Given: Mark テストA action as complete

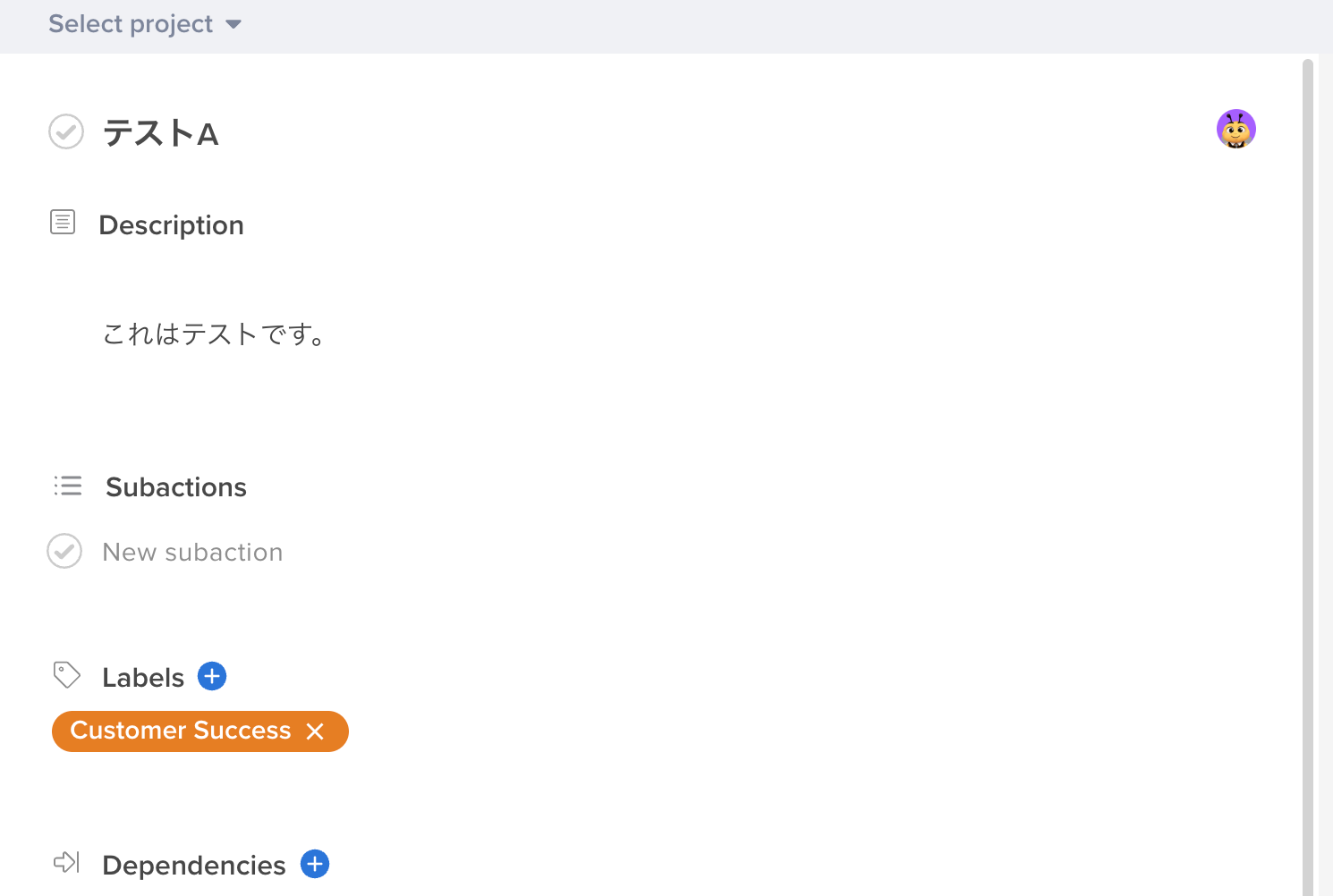Looking at the screenshot, I should point(66,132).
